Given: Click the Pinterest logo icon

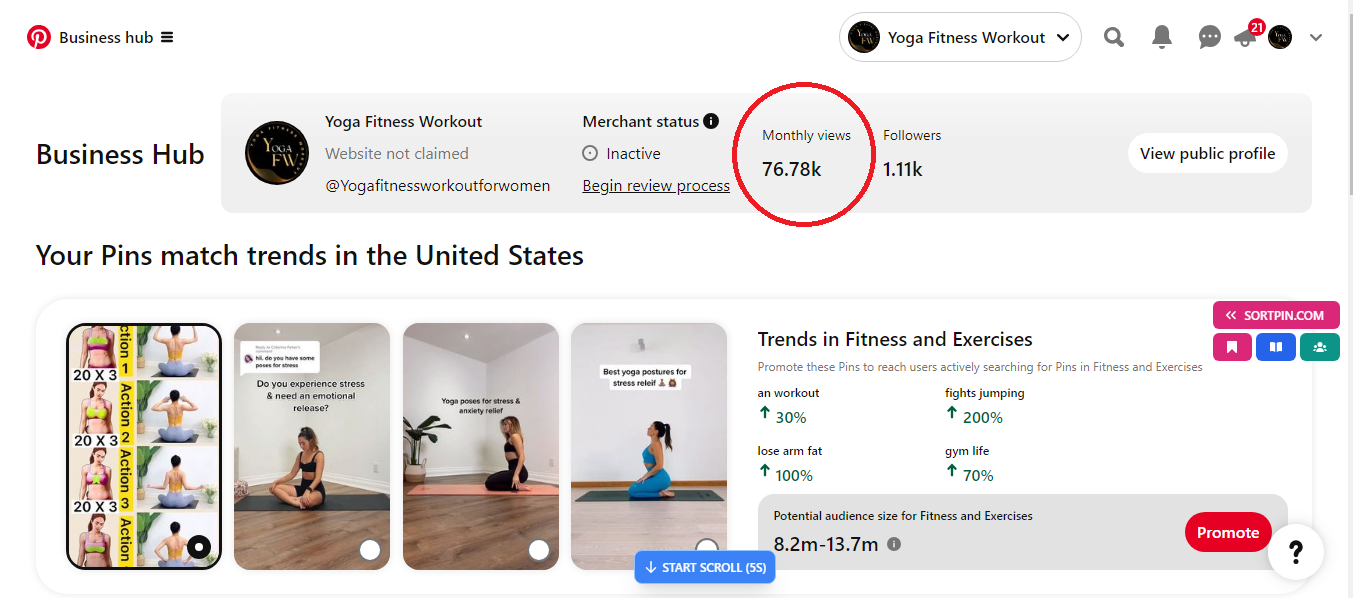Looking at the screenshot, I should 39,38.
